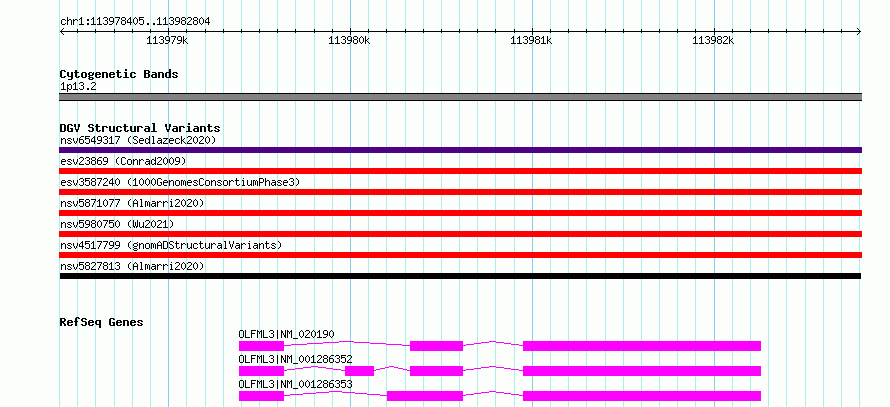Click the small second exon of NM_001286352

click(360, 371)
